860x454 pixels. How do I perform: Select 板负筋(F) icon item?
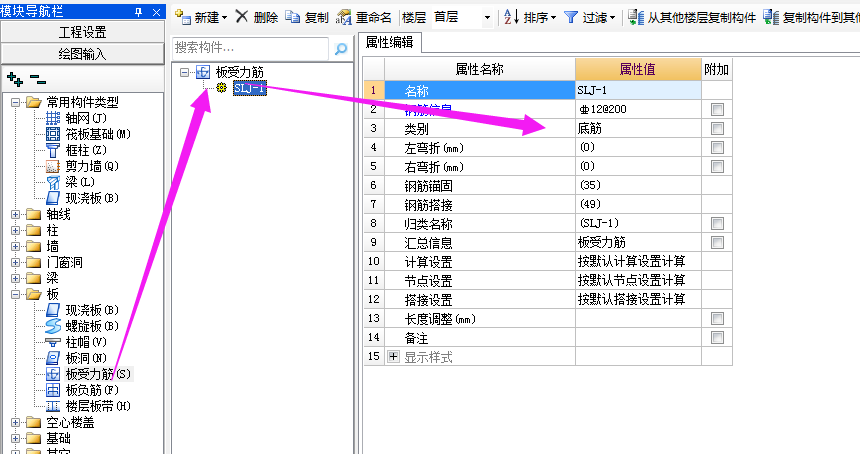tap(53, 390)
